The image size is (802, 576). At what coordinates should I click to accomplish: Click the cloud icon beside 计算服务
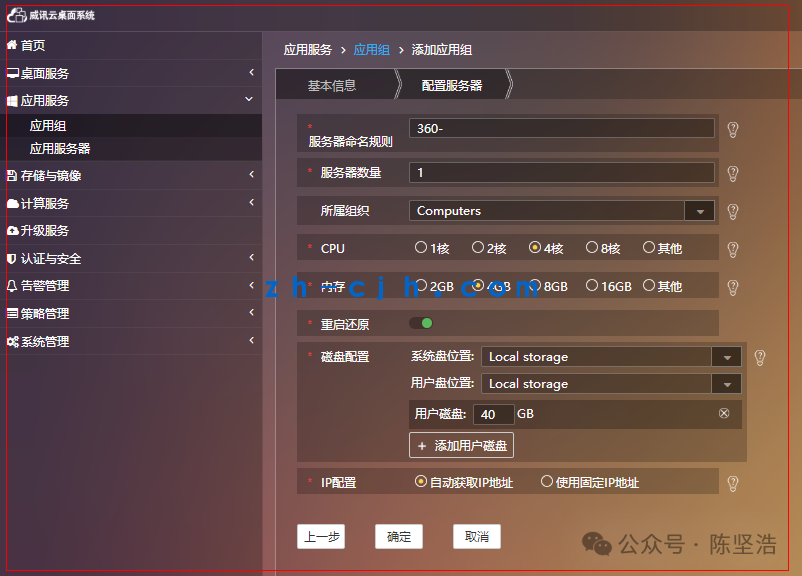tap(13, 204)
